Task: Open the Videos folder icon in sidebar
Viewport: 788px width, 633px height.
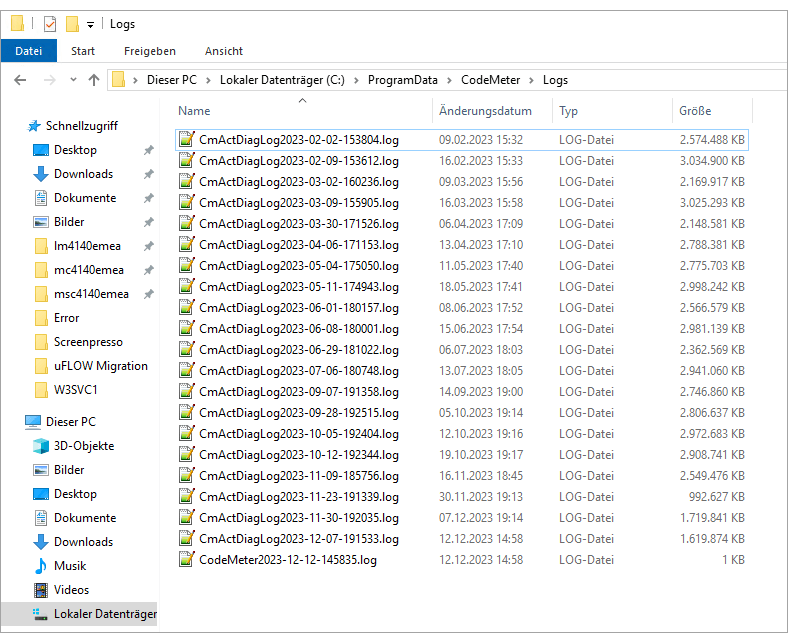Action: coord(41,590)
